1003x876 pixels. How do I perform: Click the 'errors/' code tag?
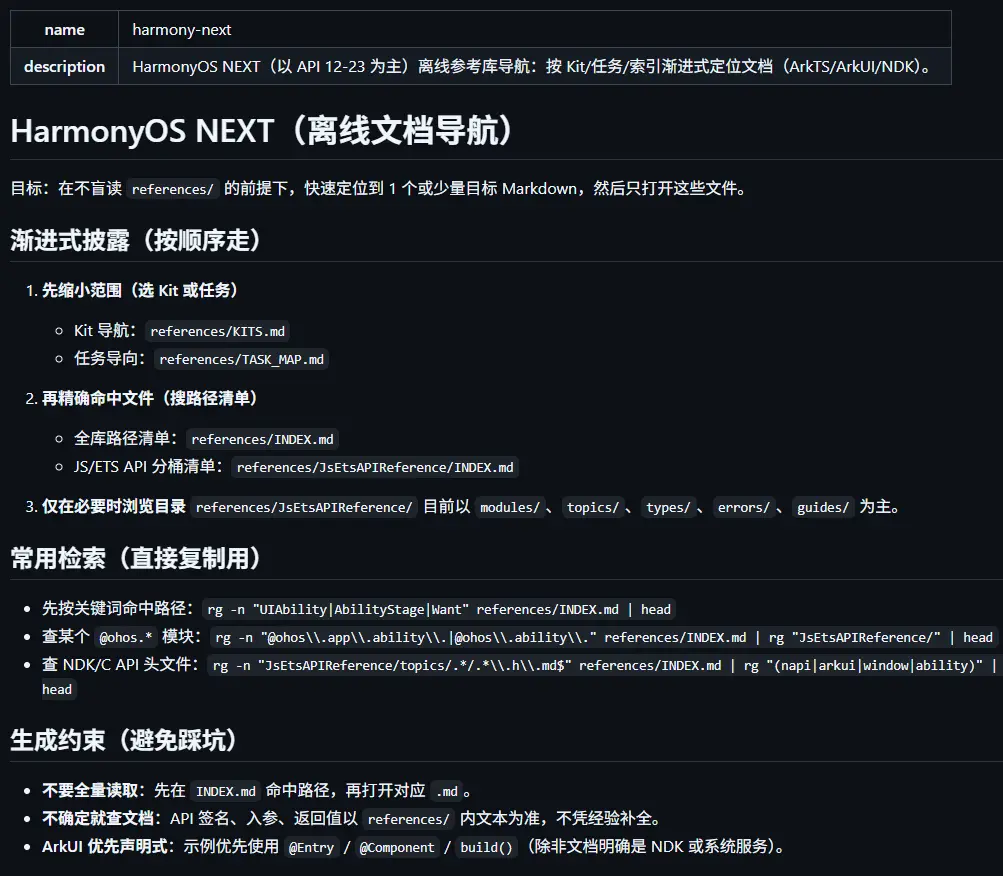tap(744, 507)
